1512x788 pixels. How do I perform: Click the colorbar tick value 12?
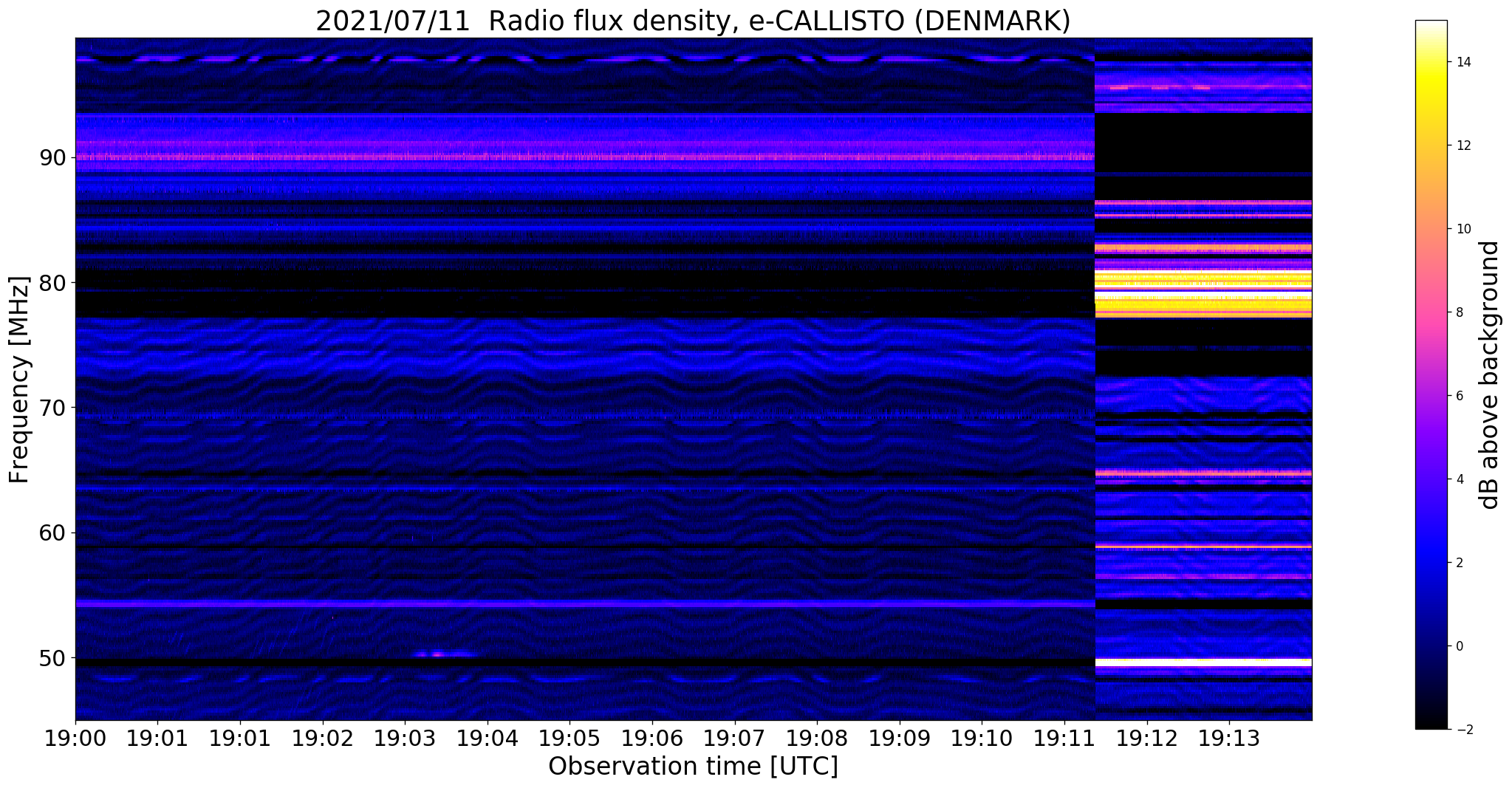pyautogui.click(x=1462, y=145)
